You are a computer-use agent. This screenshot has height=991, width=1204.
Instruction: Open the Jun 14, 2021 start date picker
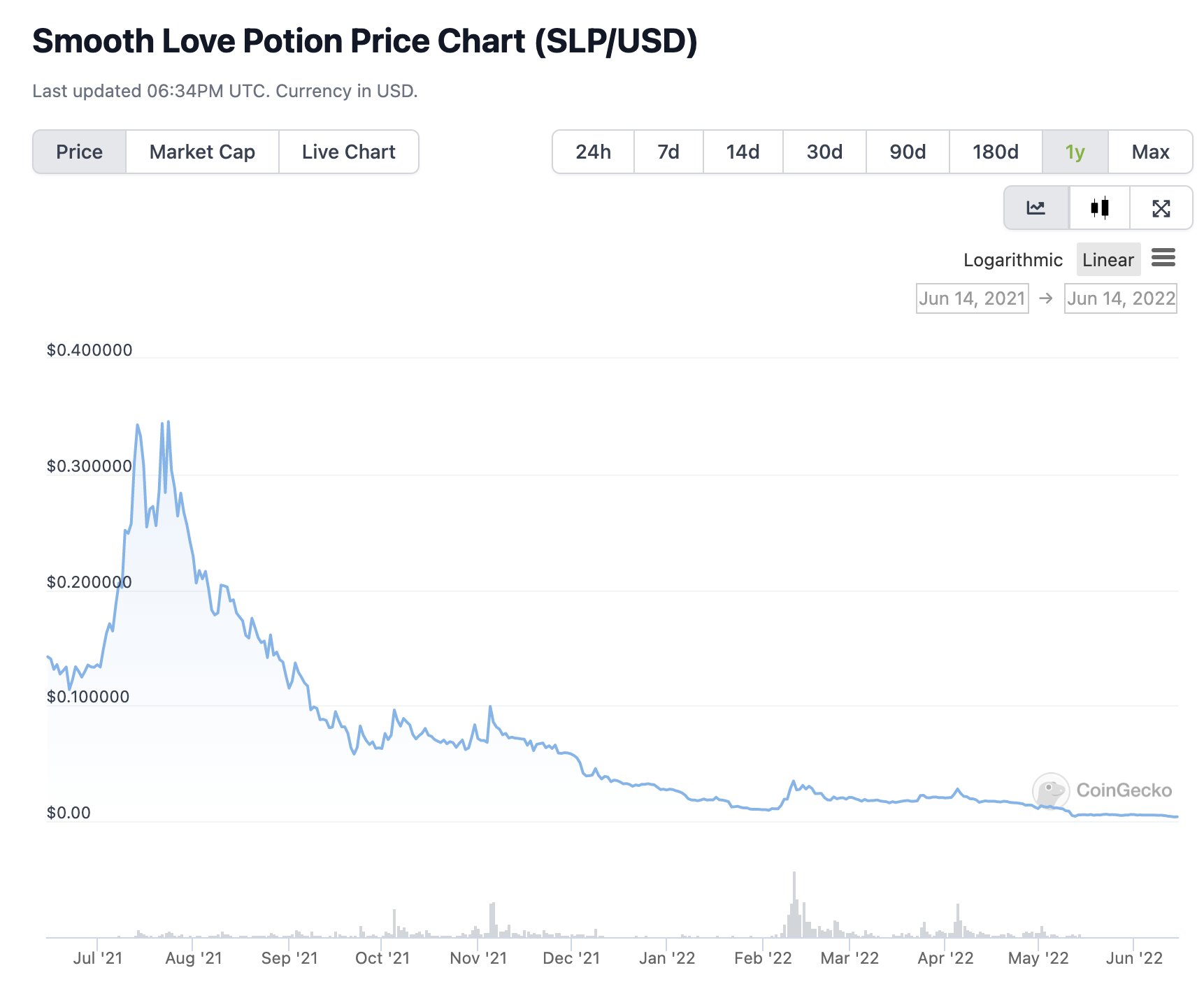(x=972, y=298)
